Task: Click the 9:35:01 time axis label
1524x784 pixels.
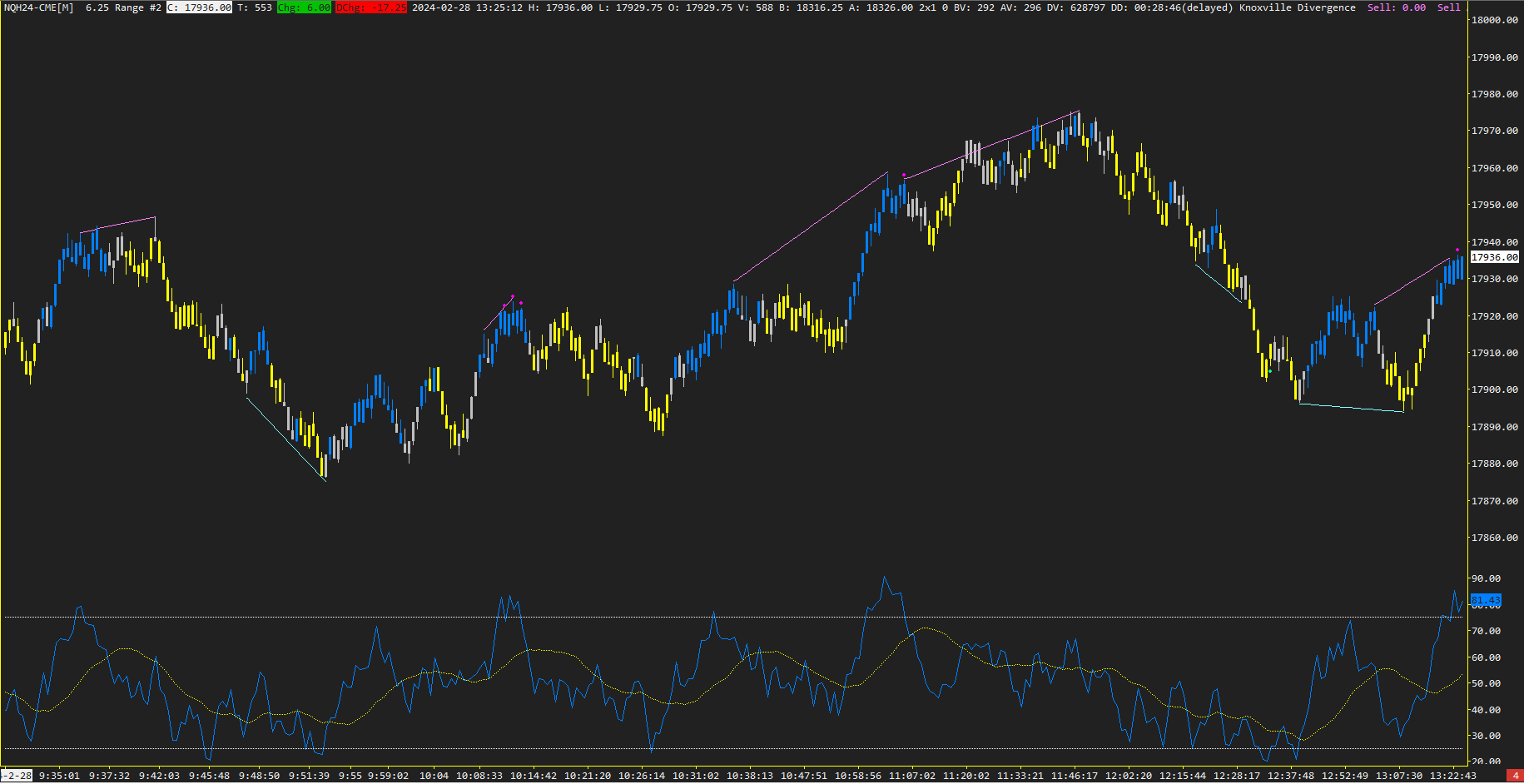Action: click(59, 776)
